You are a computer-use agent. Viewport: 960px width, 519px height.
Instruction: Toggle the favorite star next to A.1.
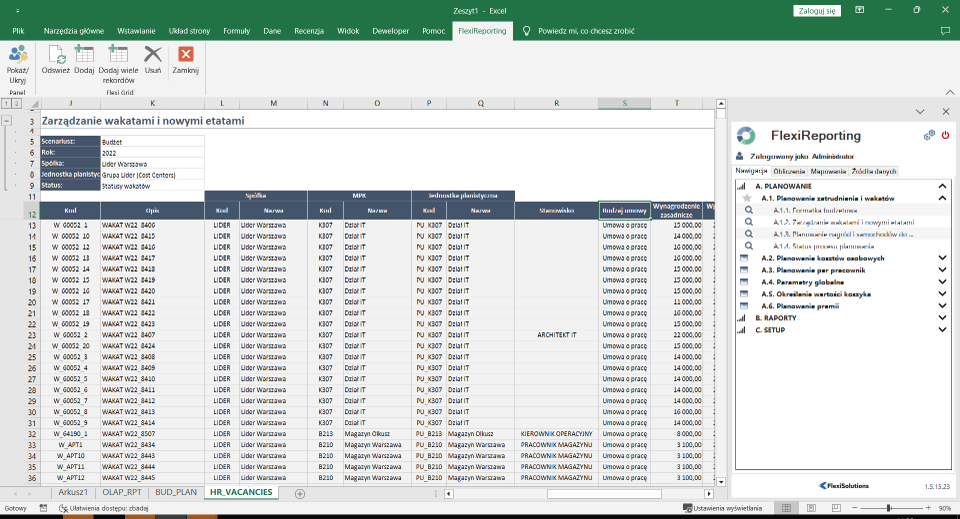click(746, 198)
